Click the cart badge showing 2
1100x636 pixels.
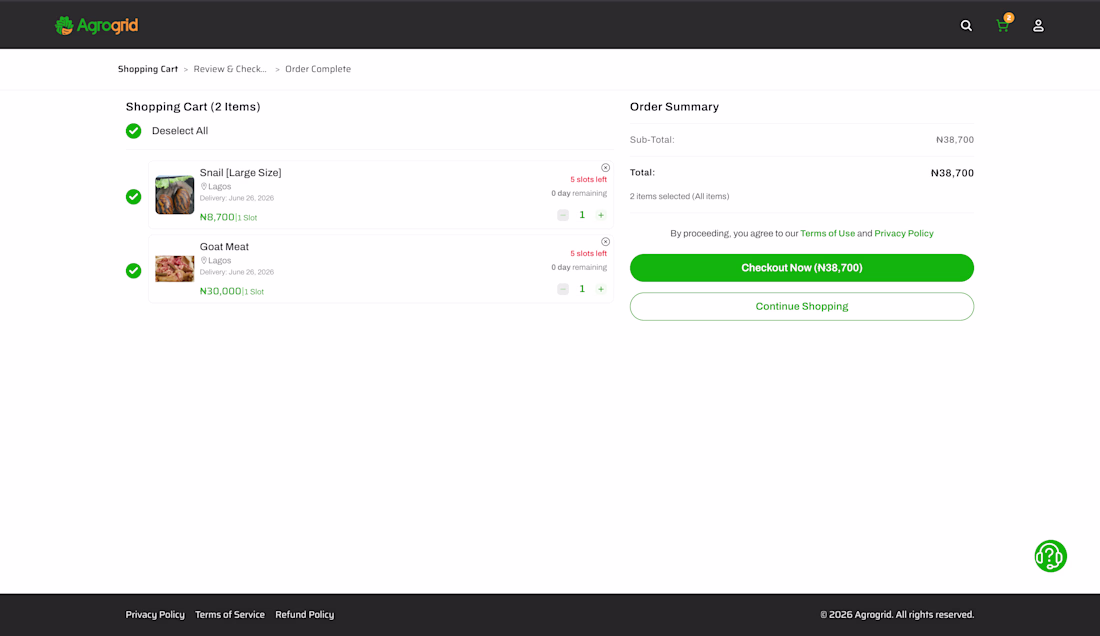tap(1009, 18)
